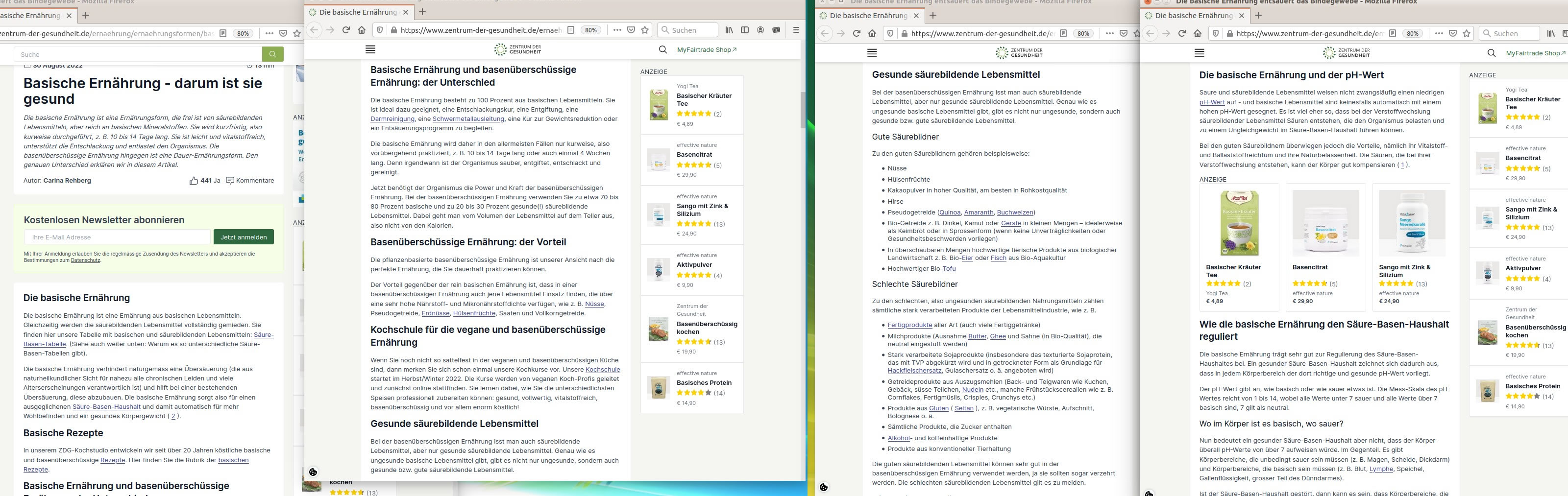
Task: Toggle reader view in the Kochschule article window
Action: point(570,30)
